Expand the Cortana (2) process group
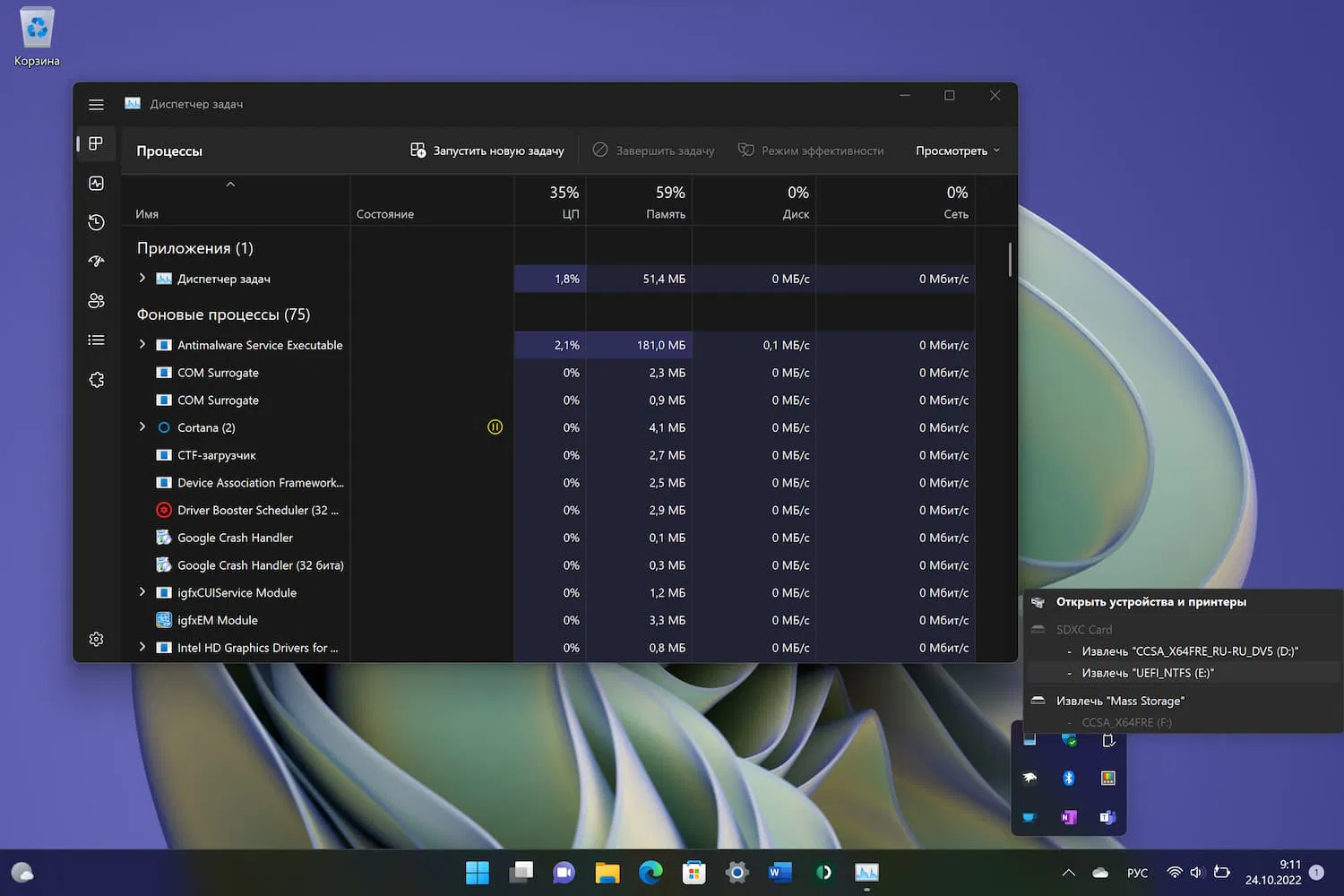1344x896 pixels. [x=142, y=427]
